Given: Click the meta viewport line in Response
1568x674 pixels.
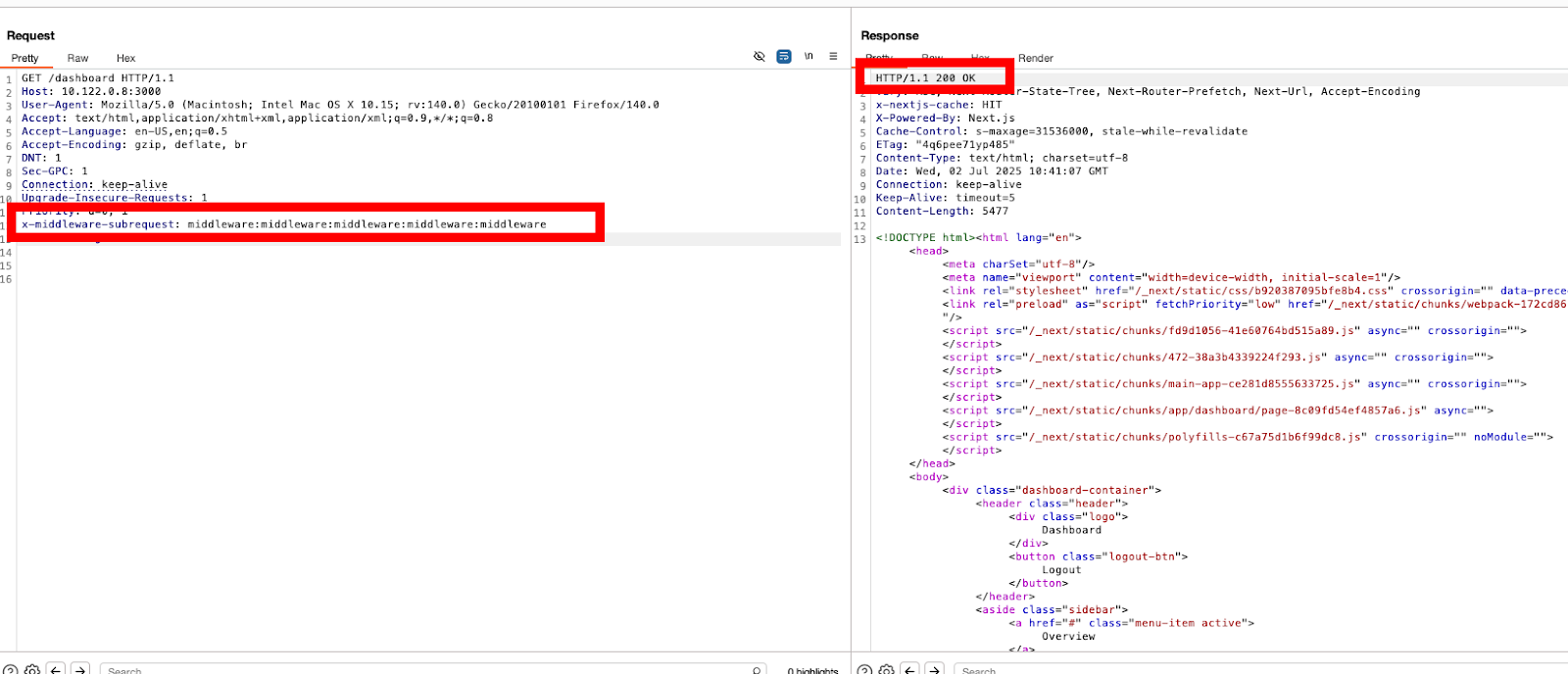Looking at the screenshot, I should click(x=1171, y=277).
